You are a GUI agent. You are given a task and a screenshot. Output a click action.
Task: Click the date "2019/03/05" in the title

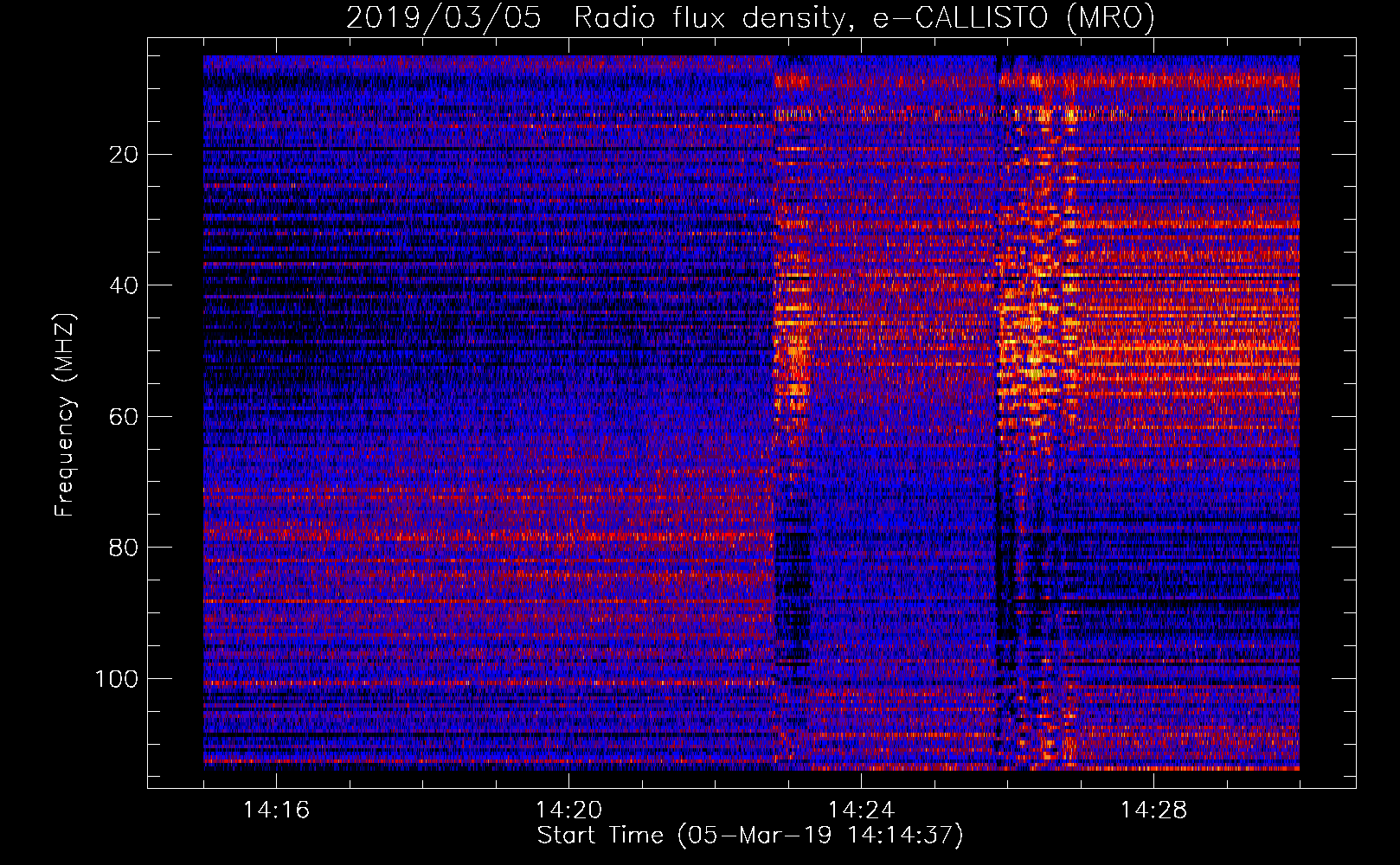pyautogui.click(x=444, y=18)
